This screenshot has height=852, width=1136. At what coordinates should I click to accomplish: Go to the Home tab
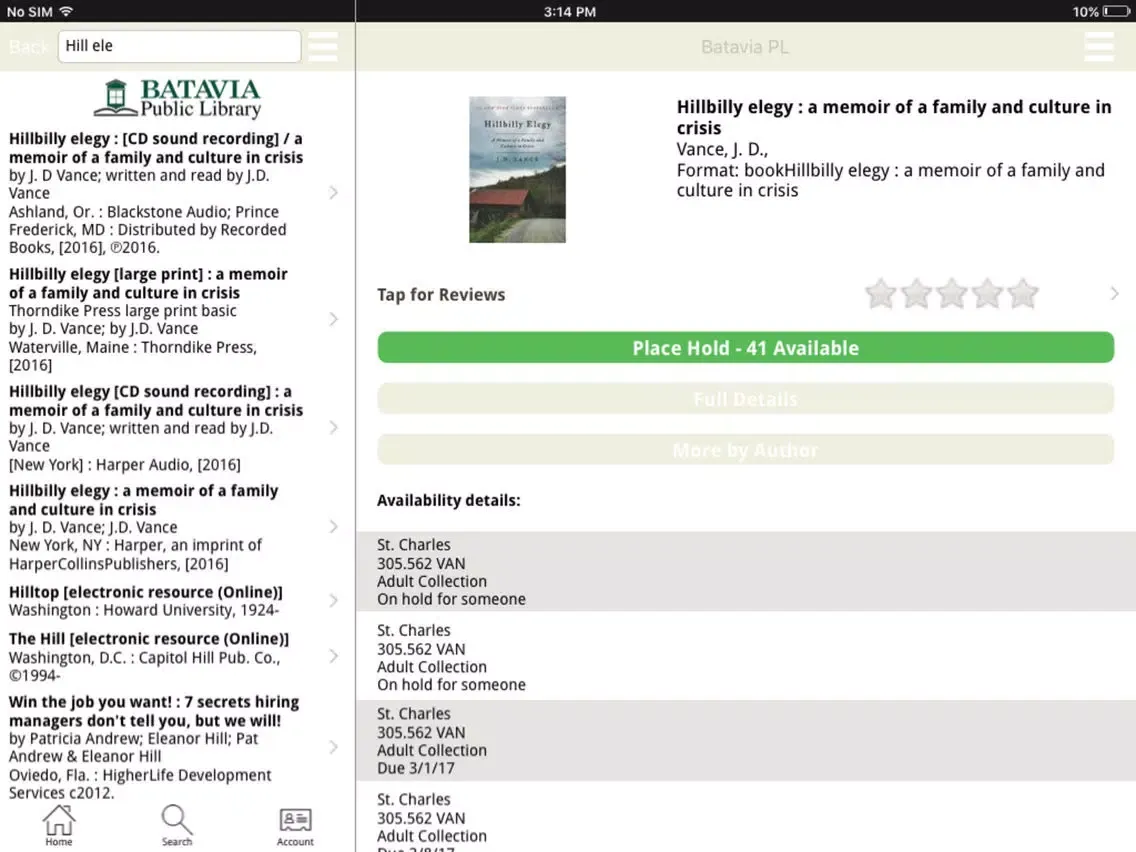tap(59, 824)
